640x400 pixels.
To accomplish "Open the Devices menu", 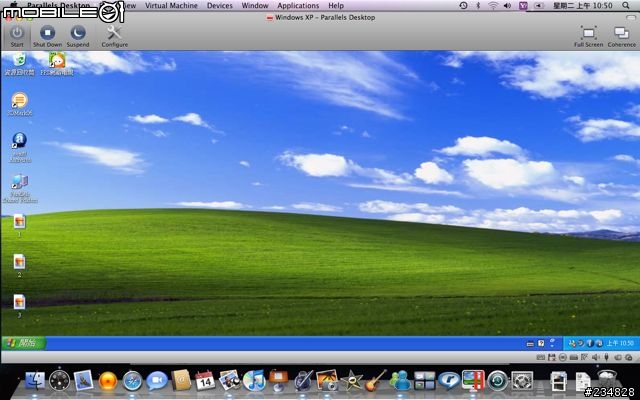I will click(220, 6).
